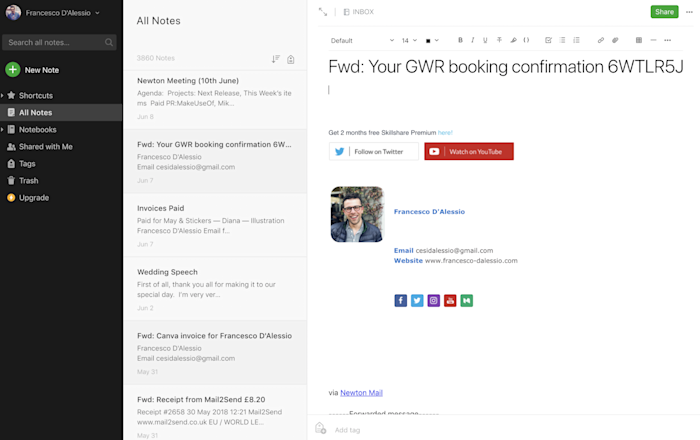
Task: Insert a hyperlink using link icon
Action: tap(601, 40)
